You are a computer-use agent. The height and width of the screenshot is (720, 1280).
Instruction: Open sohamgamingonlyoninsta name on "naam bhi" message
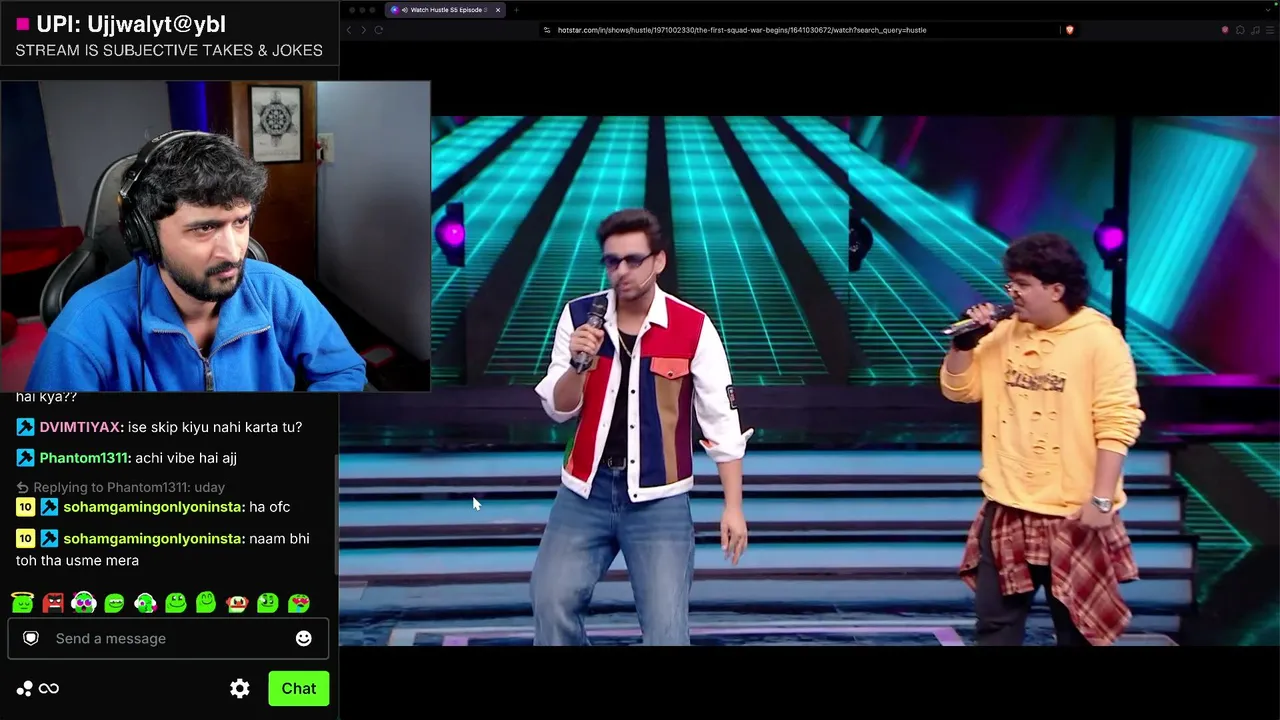153,538
